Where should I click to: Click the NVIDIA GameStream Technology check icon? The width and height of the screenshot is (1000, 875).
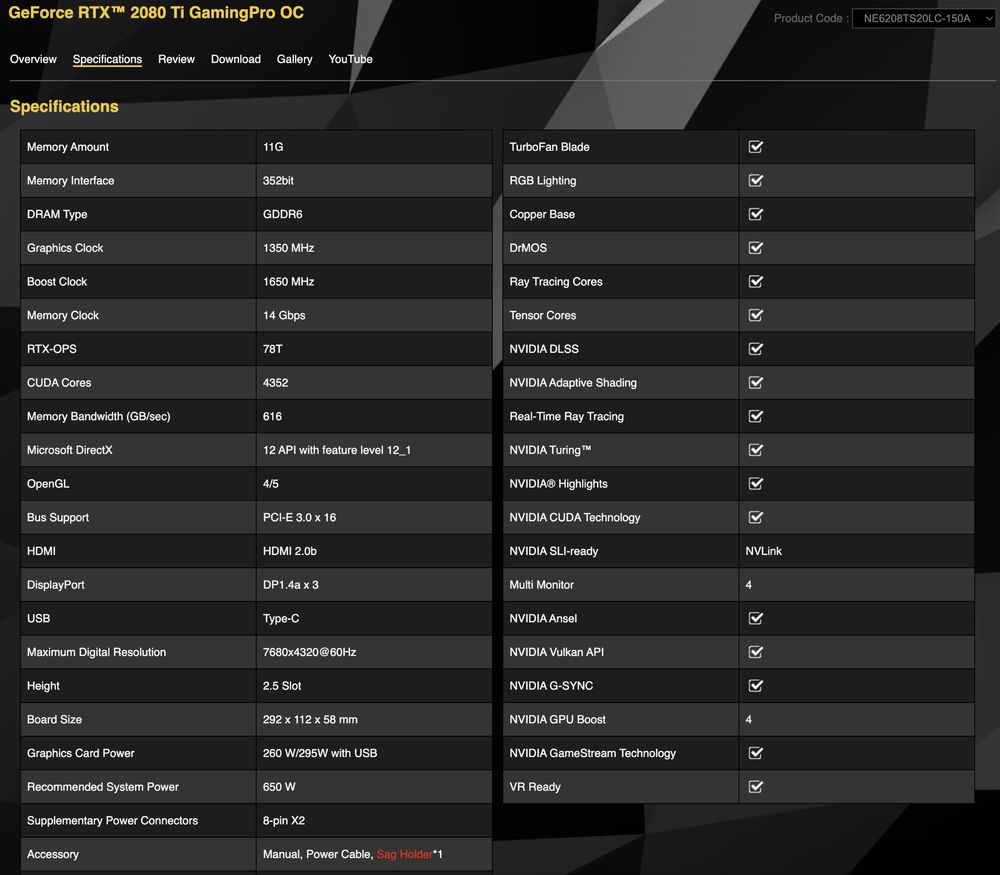756,753
